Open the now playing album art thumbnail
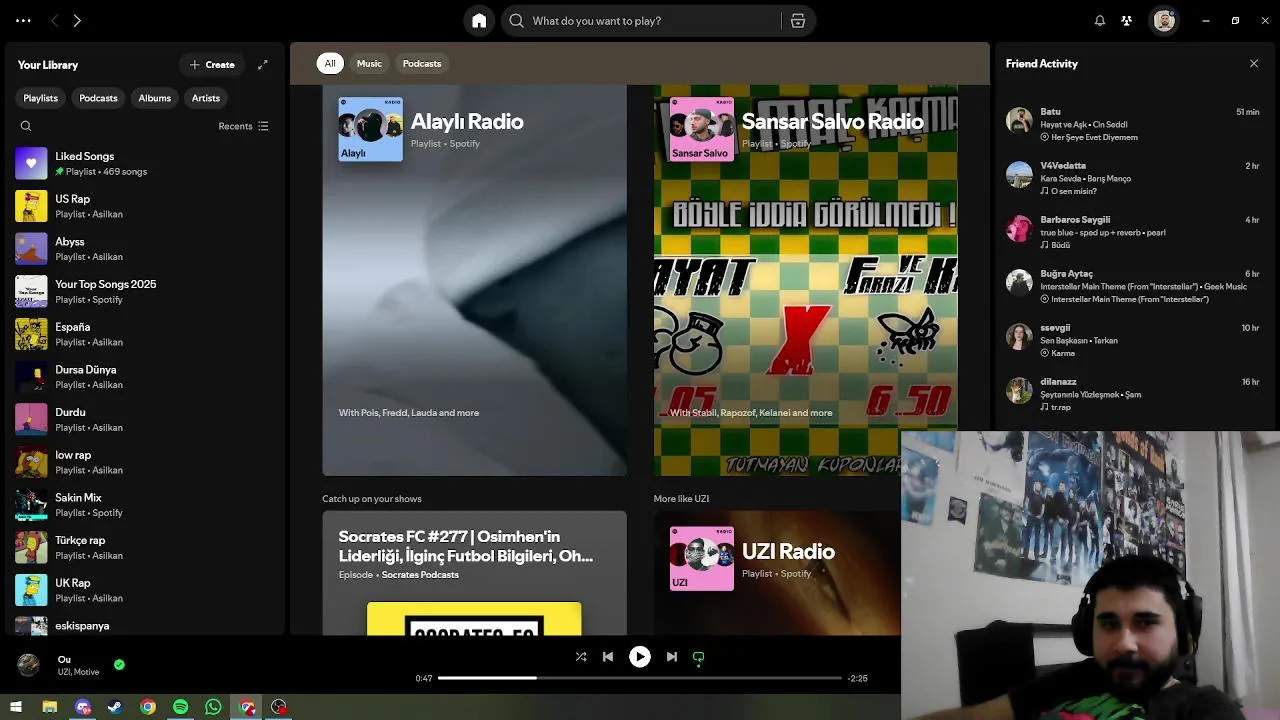The width and height of the screenshot is (1280, 720). [x=29, y=665]
